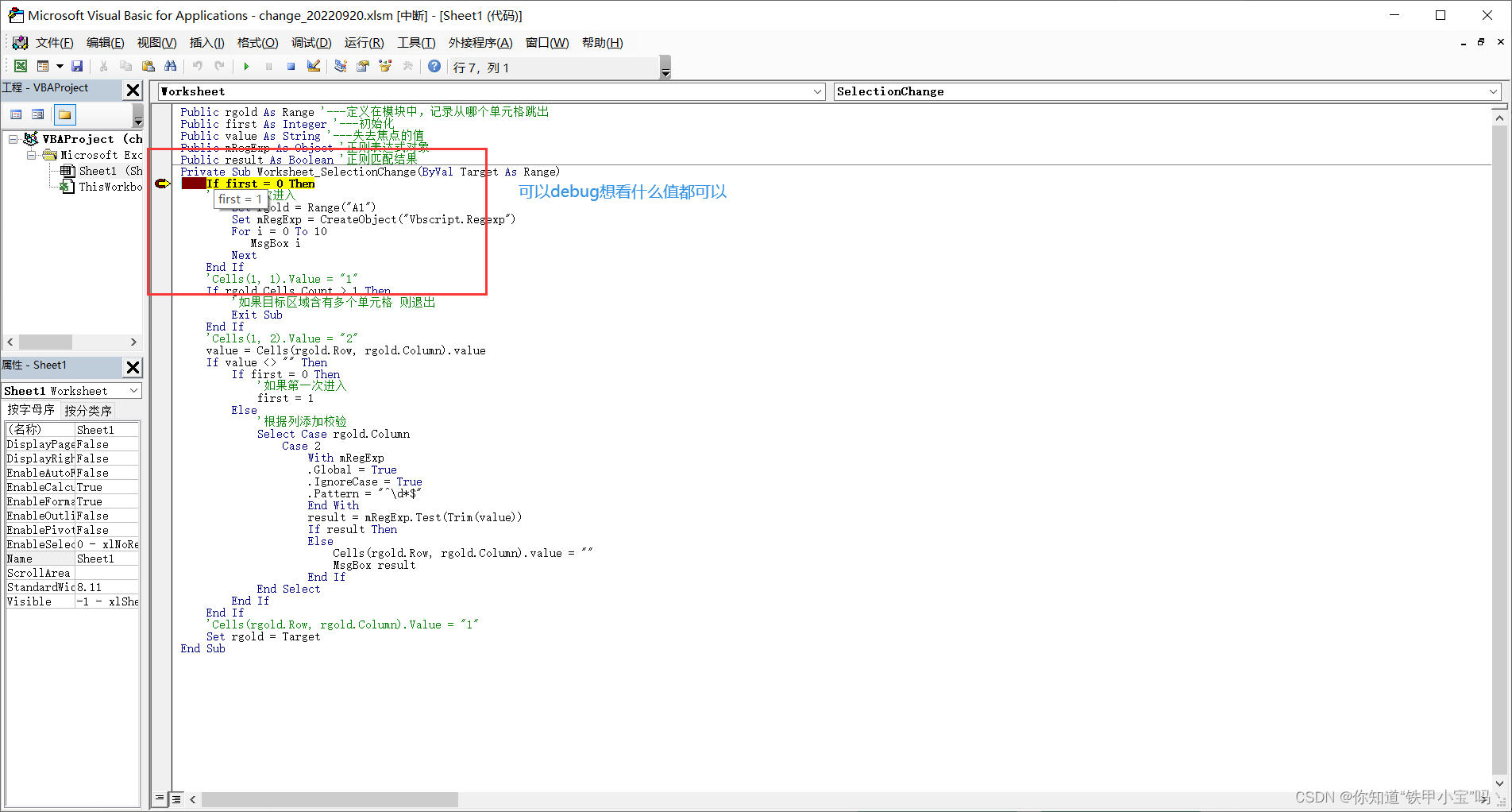Run the macro with the green play icon
Image resolution: width=1512 pixels, height=812 pixels.
tap(246, 67)
